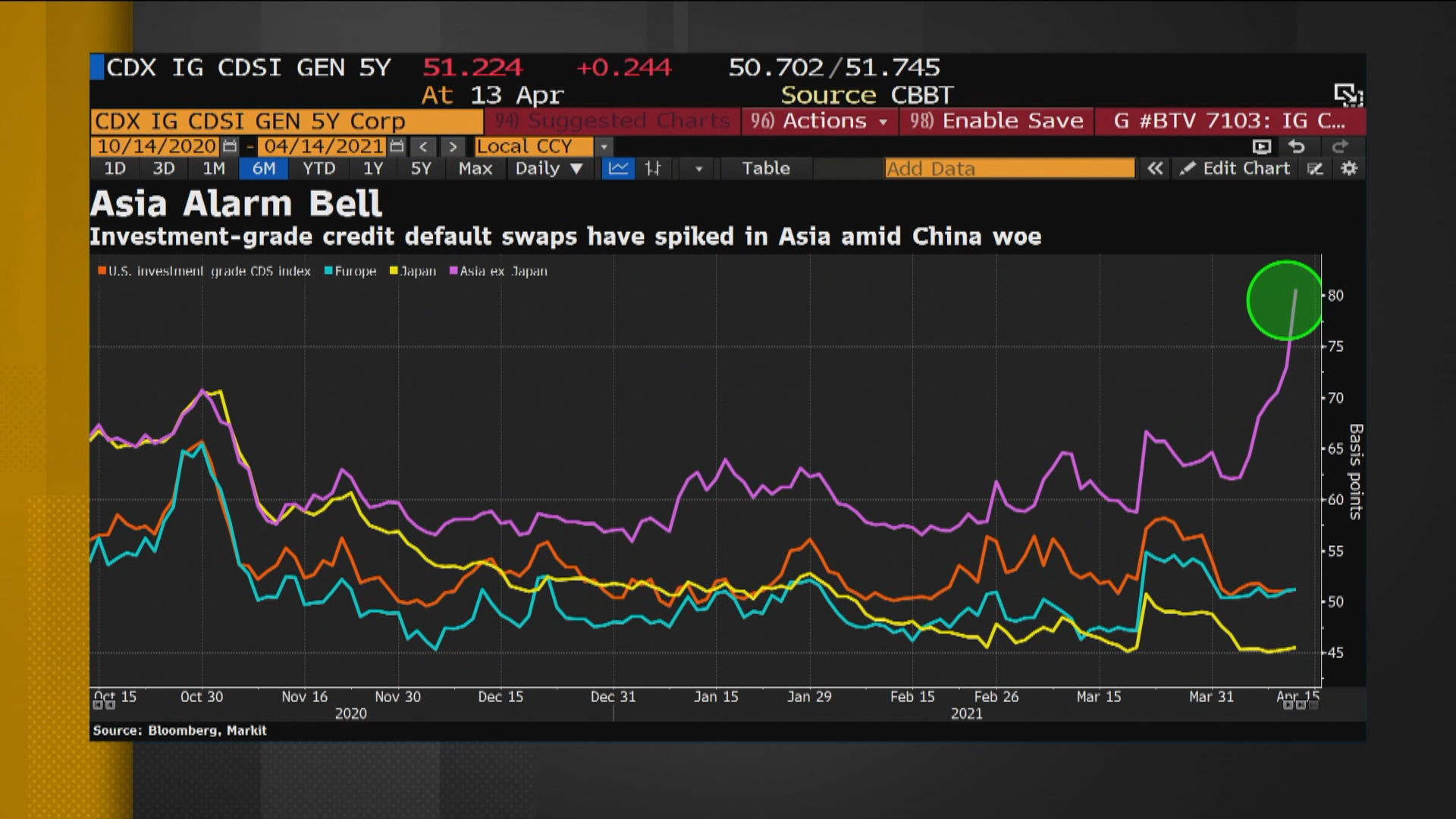Viewport: 1456px width, 819px height.
Task: Open the Local CCY currency dropdown arrow
Action: pos(604,146)
